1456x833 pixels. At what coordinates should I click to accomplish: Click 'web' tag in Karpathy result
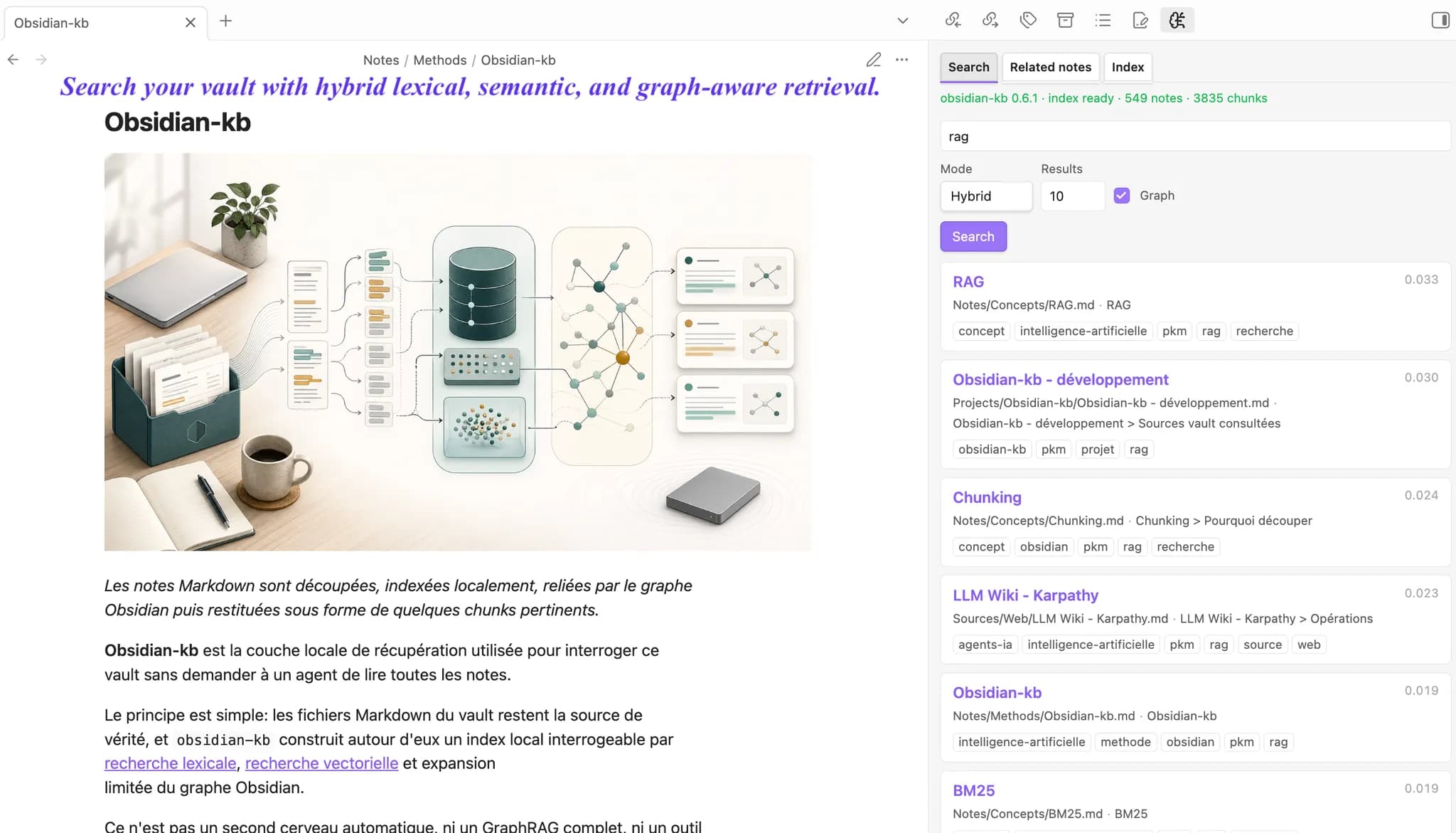click(1308, 644)
